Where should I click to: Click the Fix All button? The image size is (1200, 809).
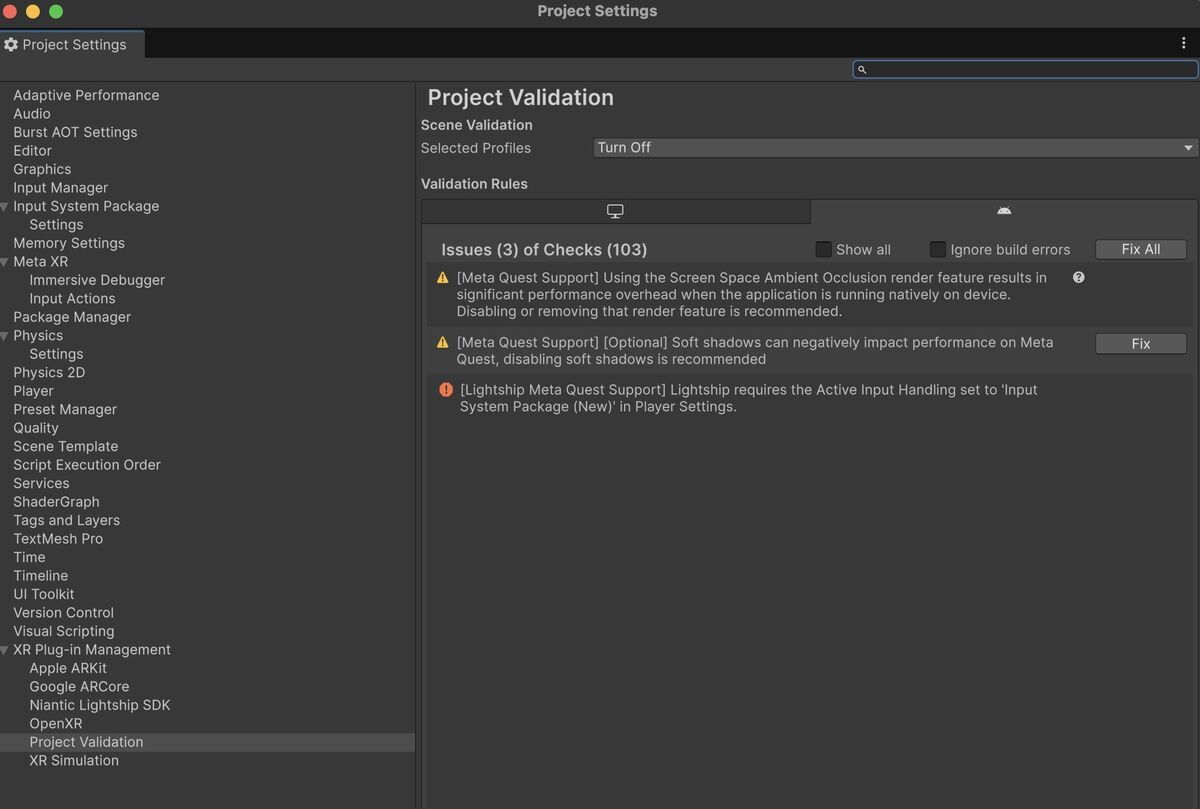pyautogui.click(x=1141, y=249)
